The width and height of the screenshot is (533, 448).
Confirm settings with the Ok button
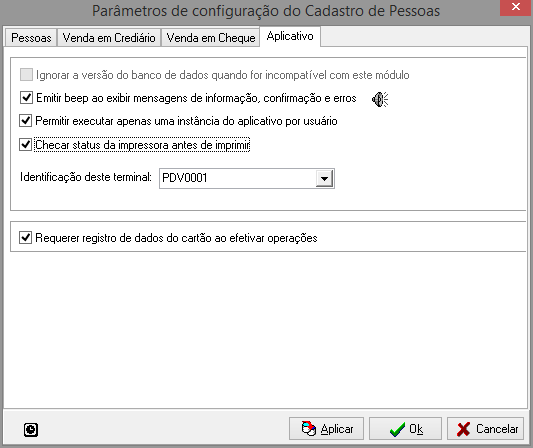click(x=405, y=429)
